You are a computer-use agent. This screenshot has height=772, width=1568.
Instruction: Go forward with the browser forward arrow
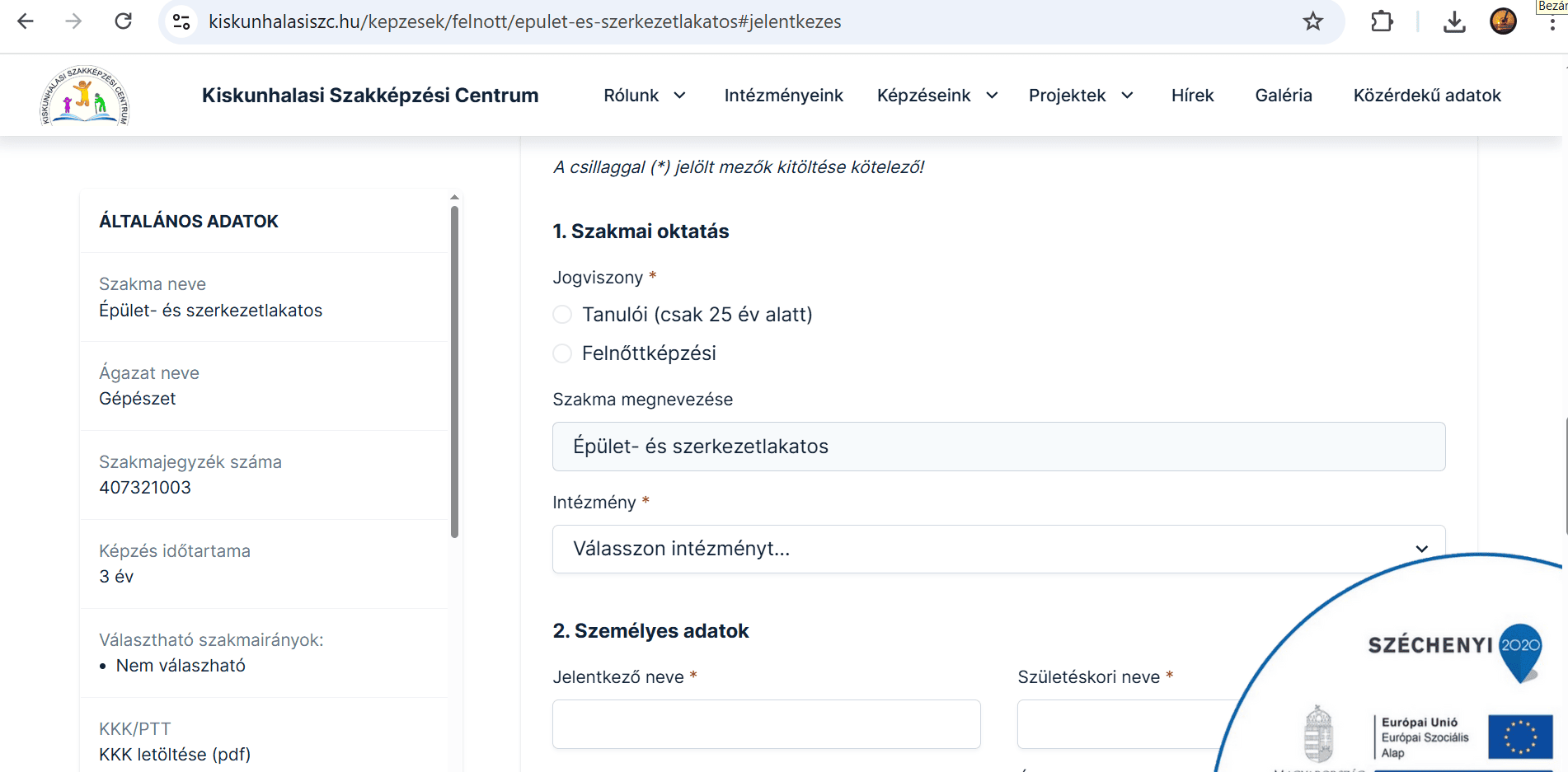(74, 21)
